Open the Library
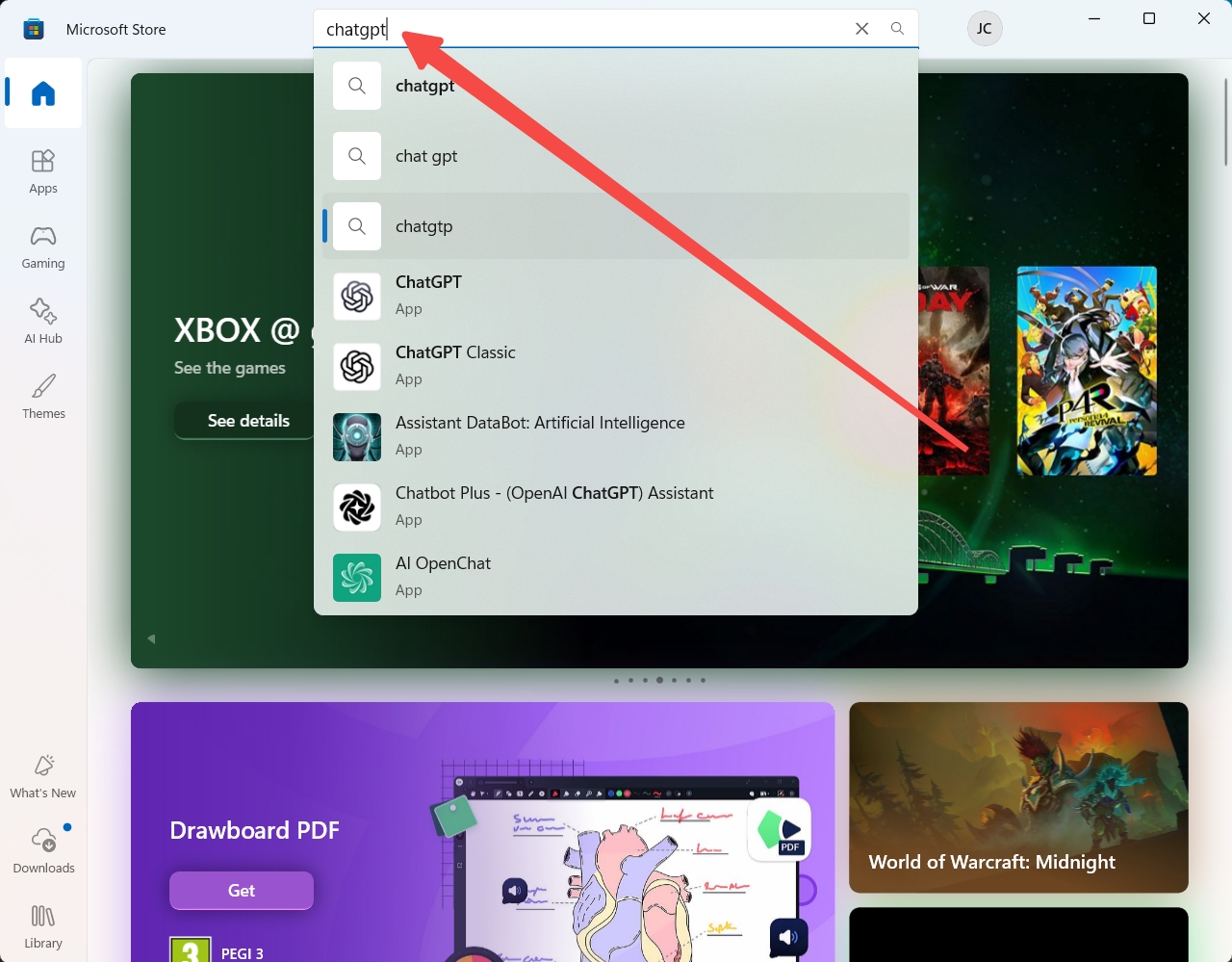 pyautogui.click(x=43, y=926)
